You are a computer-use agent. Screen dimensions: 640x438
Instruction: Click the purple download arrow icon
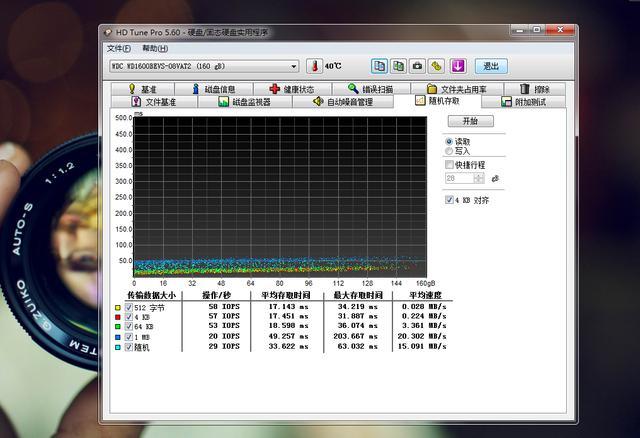coord(458,66)
